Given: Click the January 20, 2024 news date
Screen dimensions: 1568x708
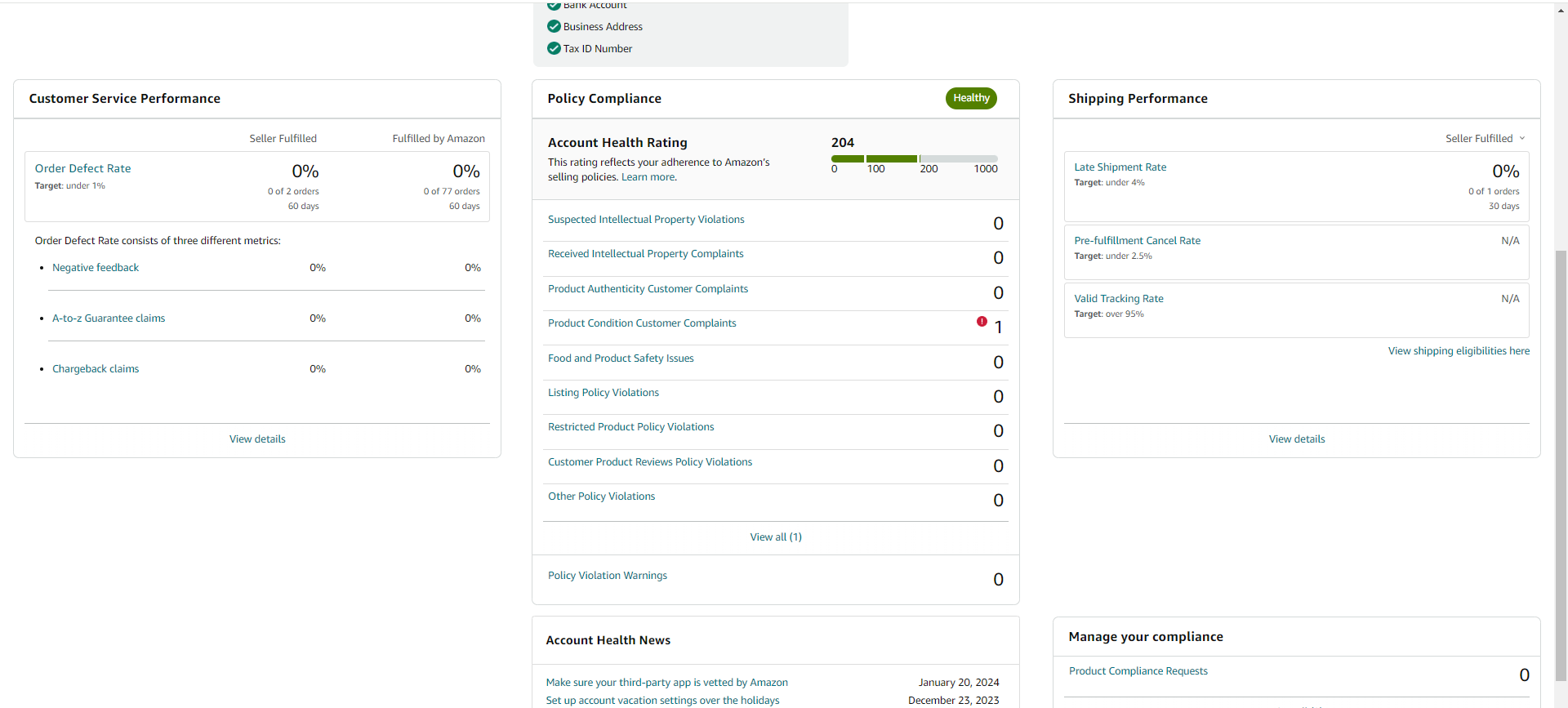Looking at the screenshot, I should 959,683.
